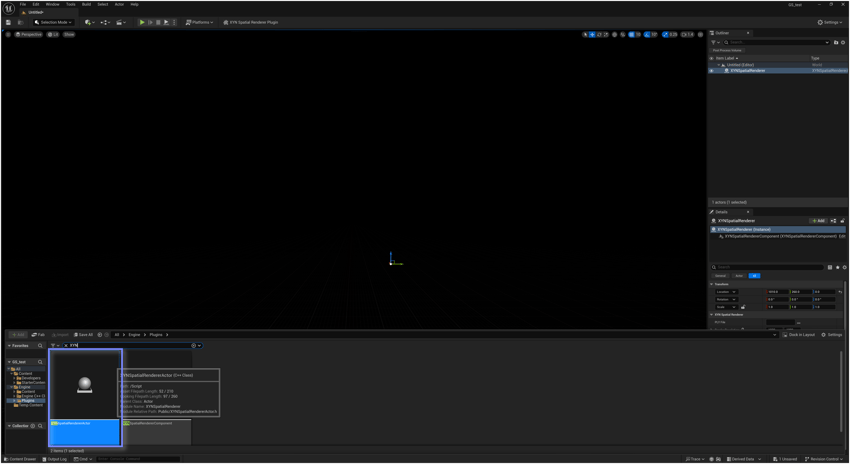Toggle visibility of XYNSpatialRenderer in Outliner

click(x=712, y=71)
